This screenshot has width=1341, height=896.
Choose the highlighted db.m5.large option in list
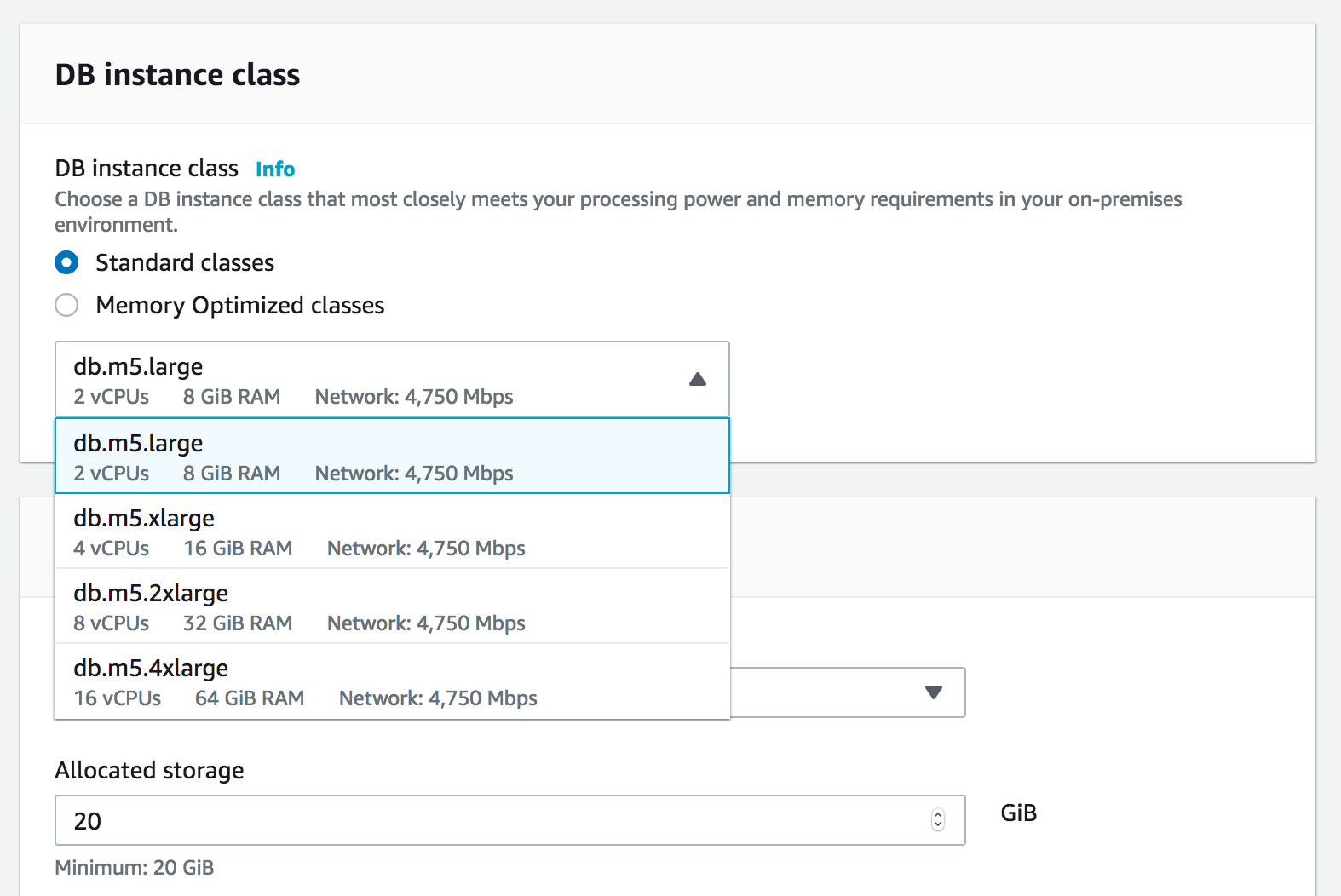tap(392, 456)
